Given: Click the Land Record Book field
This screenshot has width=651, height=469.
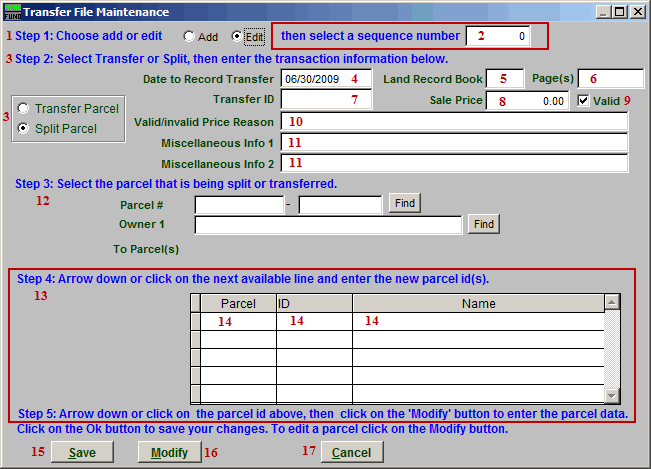Looking at the screenshot, I should [x=505, y=78].
